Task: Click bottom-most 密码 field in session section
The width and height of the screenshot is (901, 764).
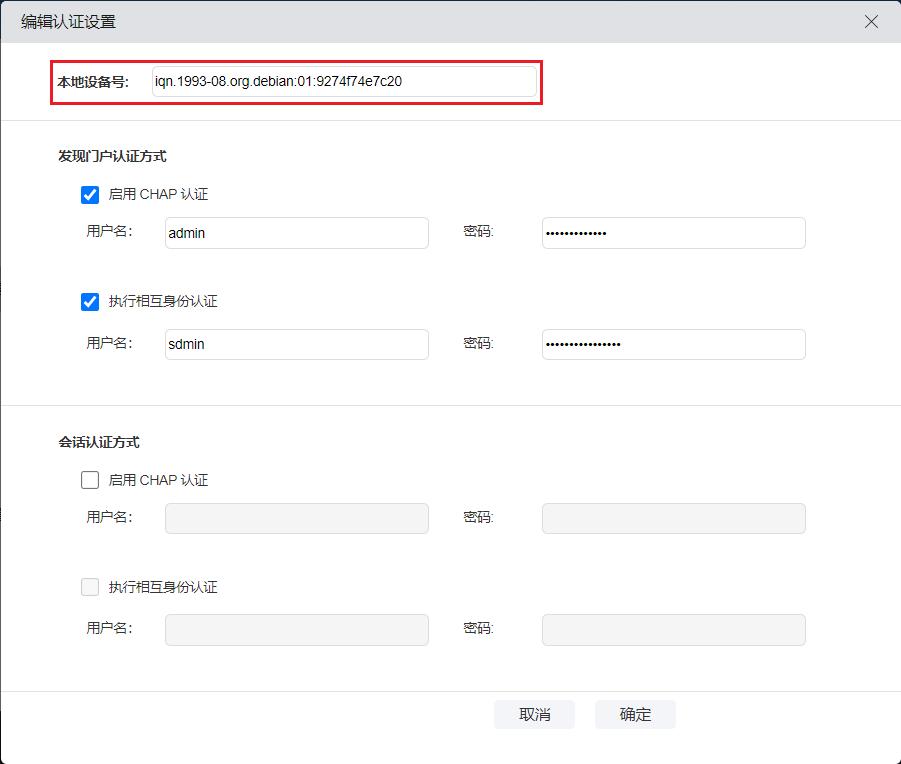Action: (673, 630)
